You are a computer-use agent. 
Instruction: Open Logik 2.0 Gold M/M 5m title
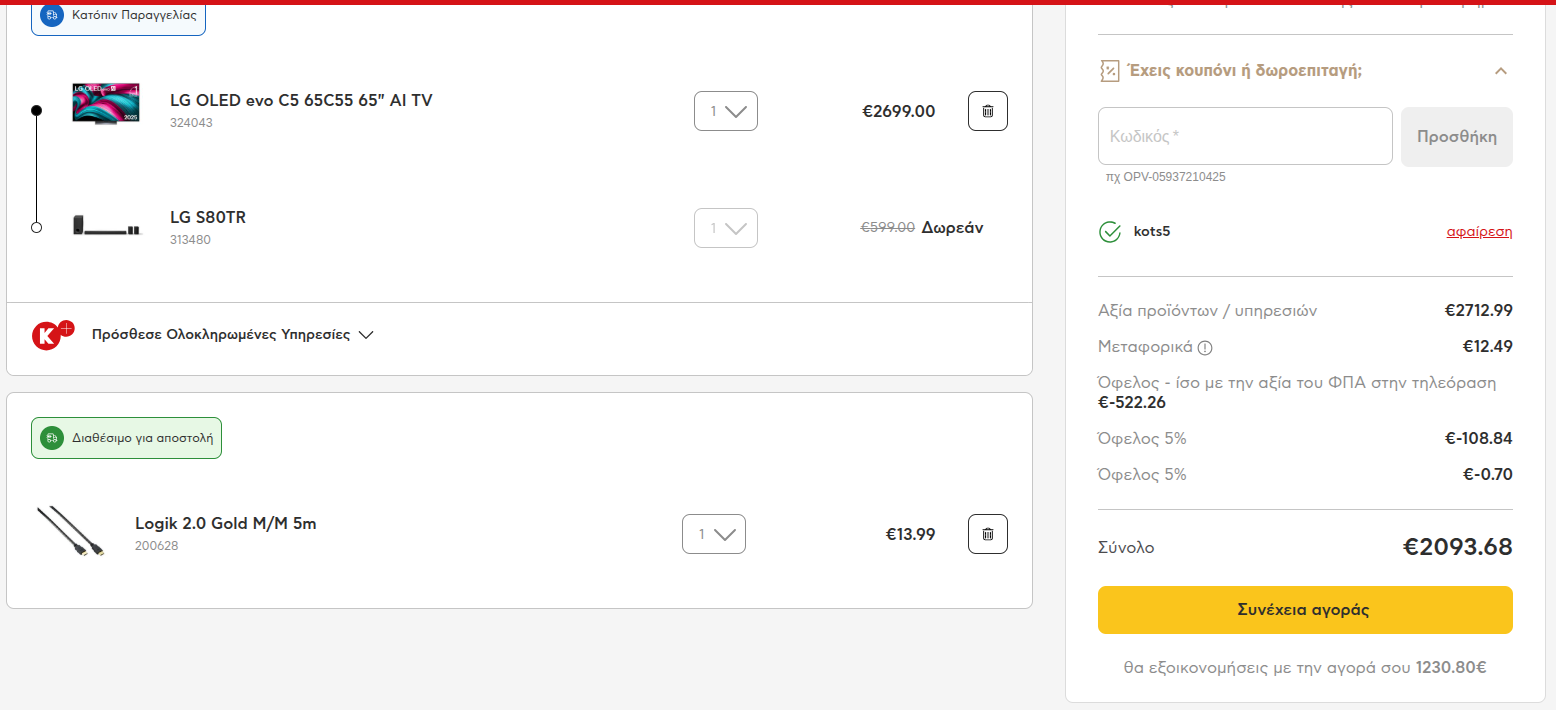click(x=226, y=523)
